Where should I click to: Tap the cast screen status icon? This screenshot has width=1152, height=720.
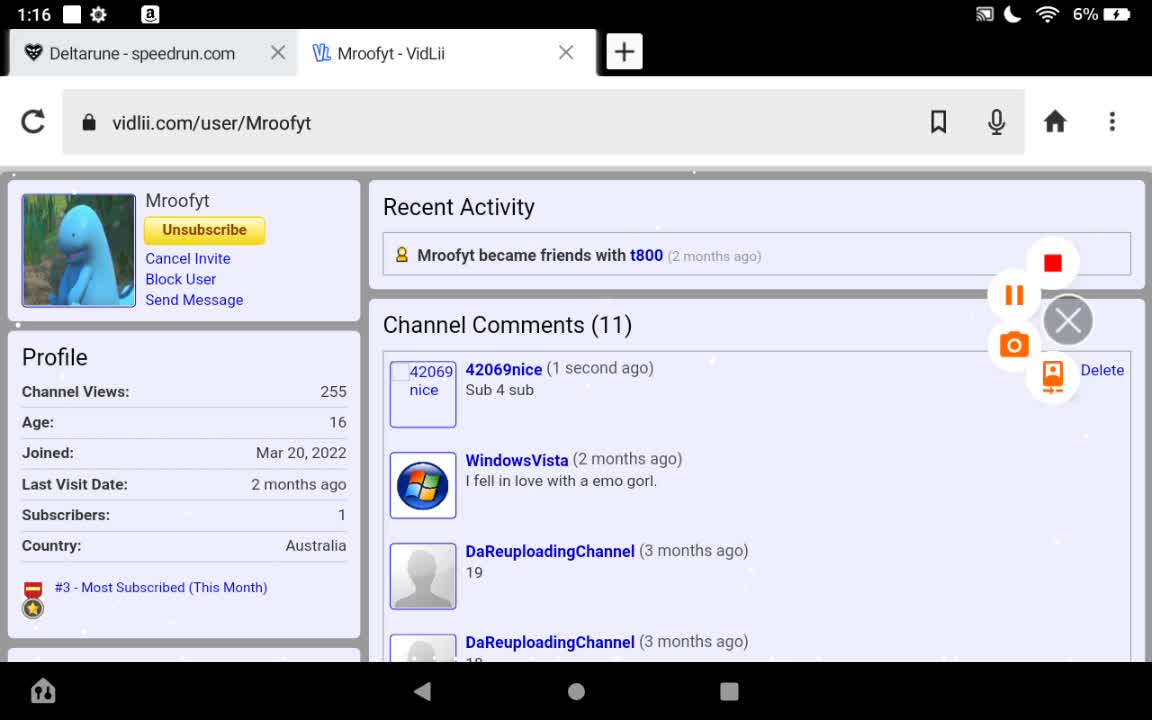pos(984,15)
